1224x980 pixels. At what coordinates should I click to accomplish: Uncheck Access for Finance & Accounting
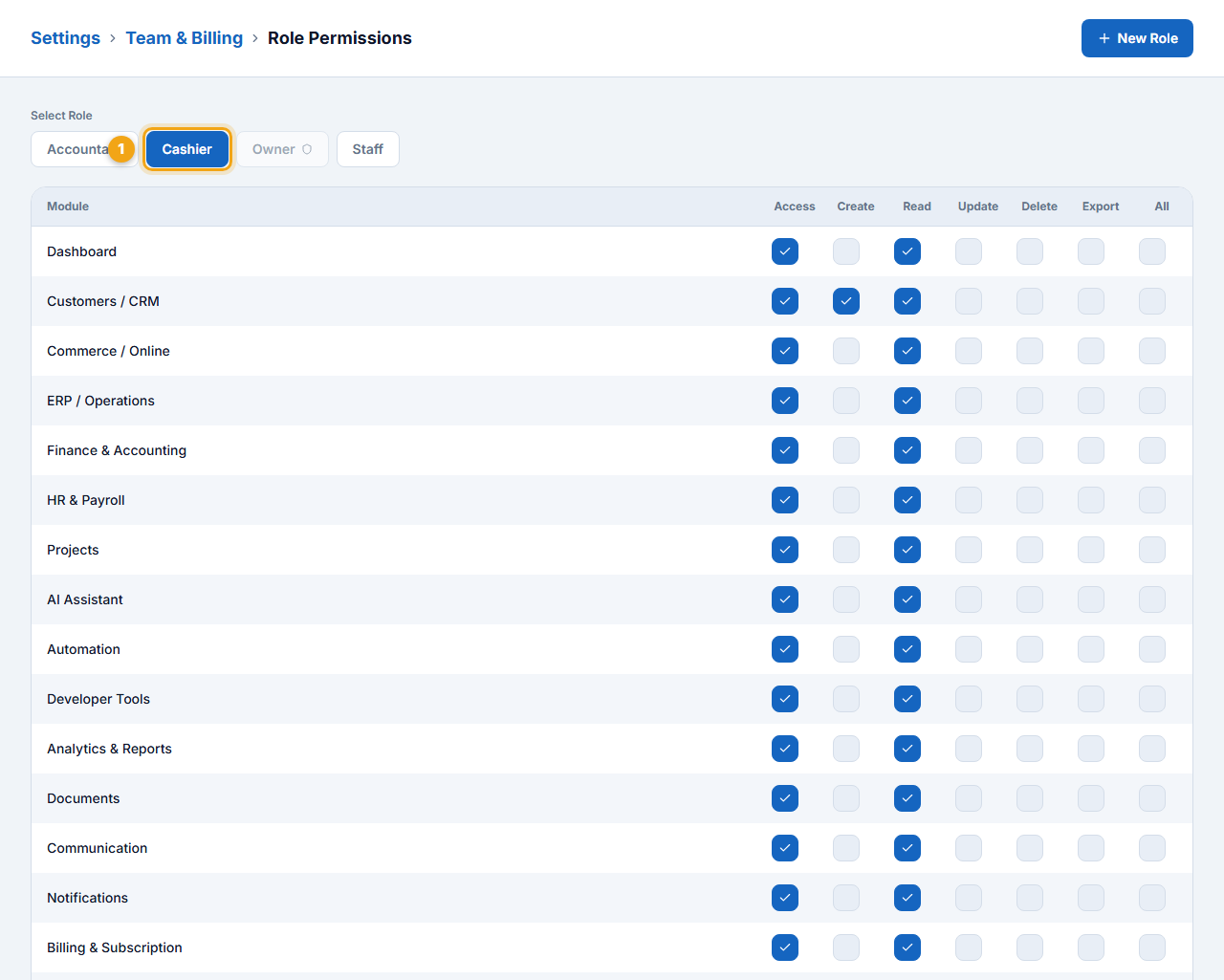point(785,450)
